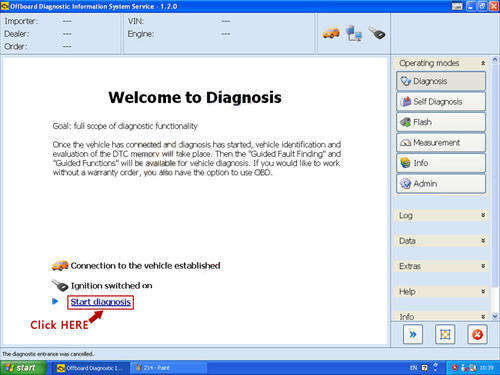Click the application icon in title bar
This screenshot has height=375, width=500.
tap(5, 6)
